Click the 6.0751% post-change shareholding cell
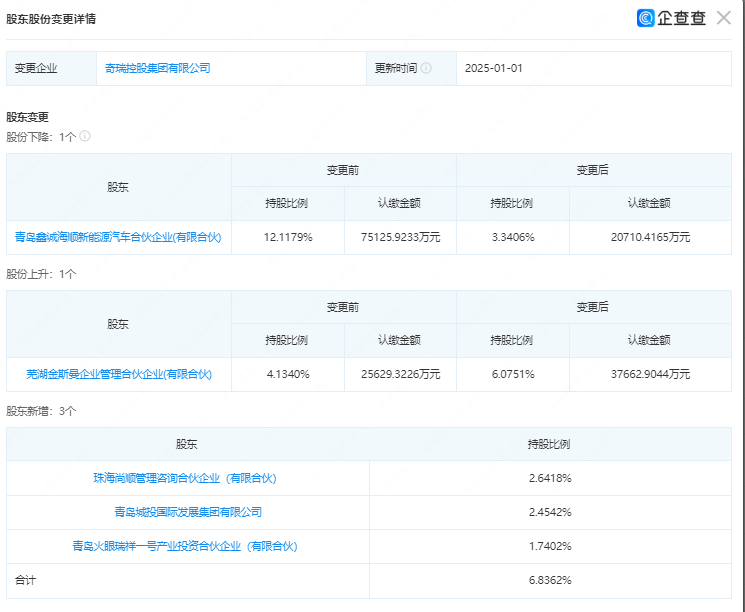 pos(512,374)
